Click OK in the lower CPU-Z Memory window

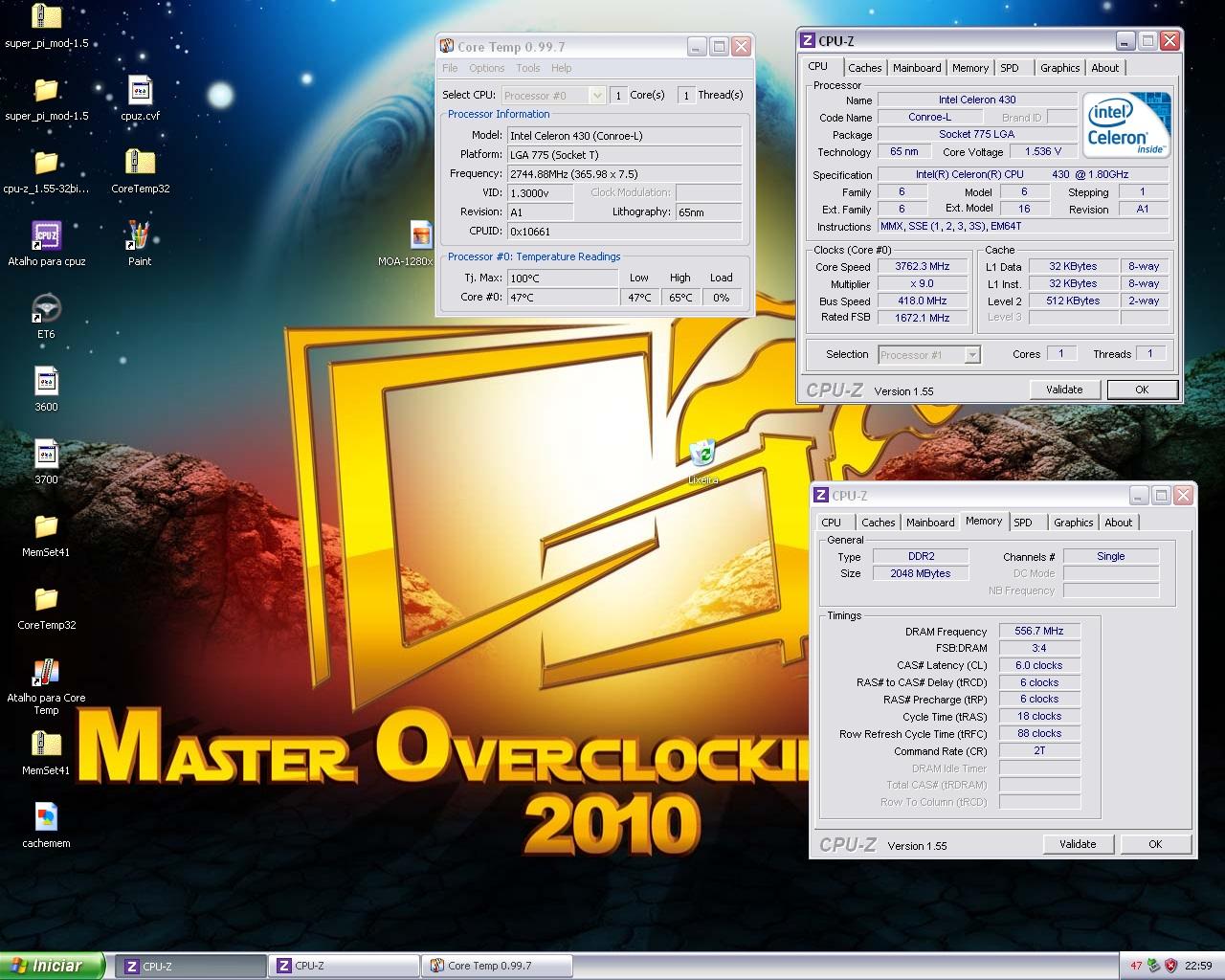[1155, 844]
